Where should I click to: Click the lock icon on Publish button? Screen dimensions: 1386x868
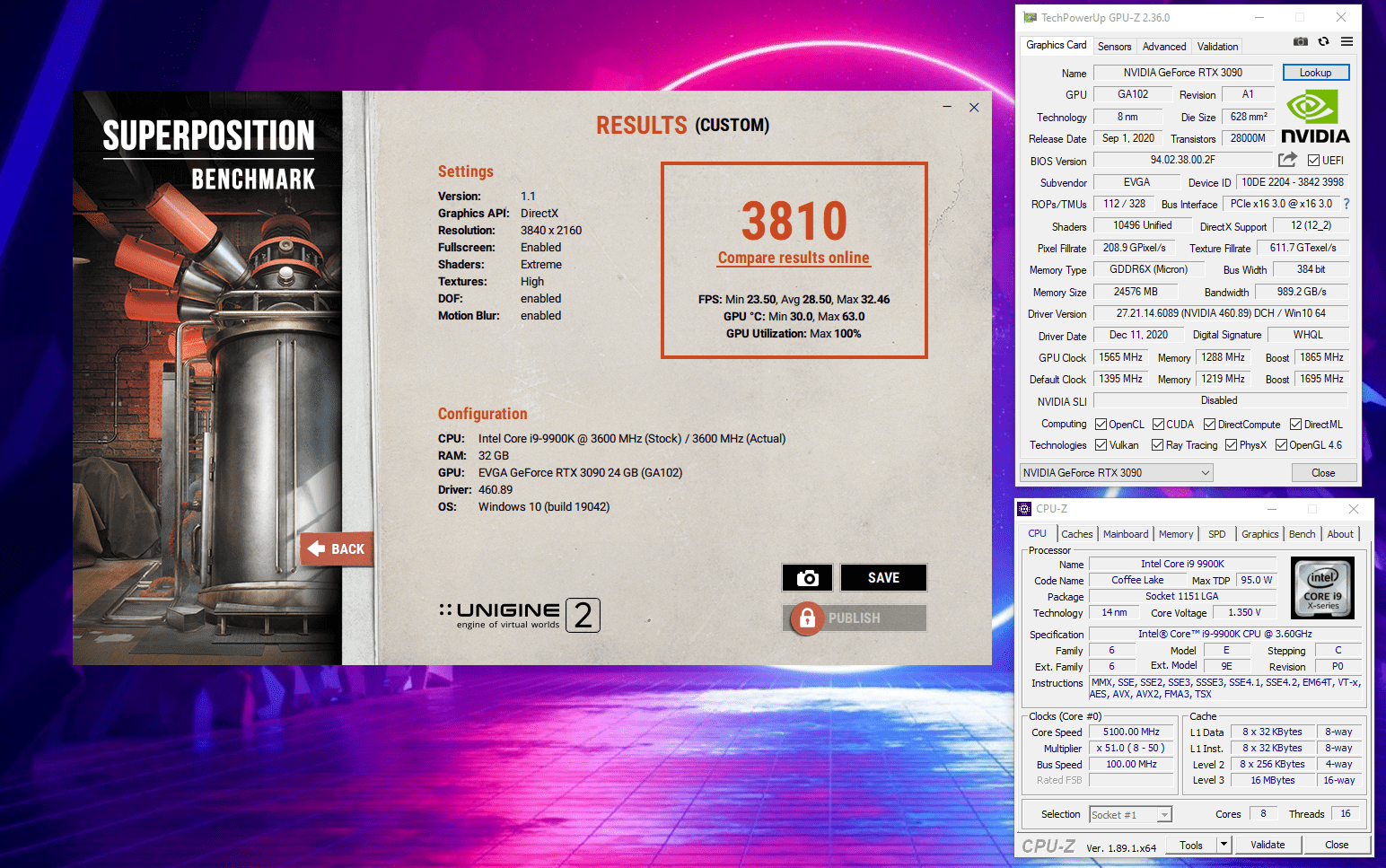tap(807, 618)
